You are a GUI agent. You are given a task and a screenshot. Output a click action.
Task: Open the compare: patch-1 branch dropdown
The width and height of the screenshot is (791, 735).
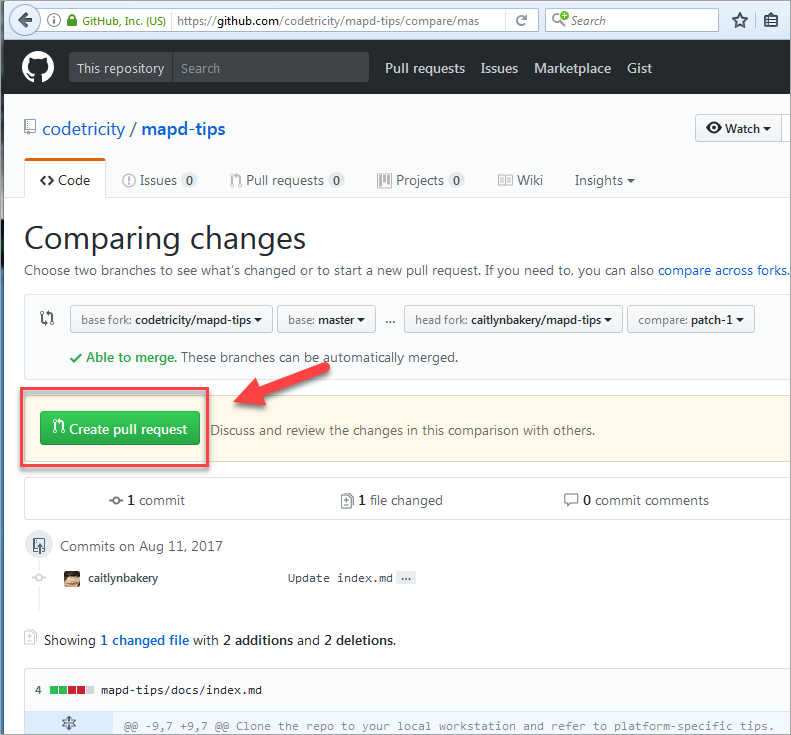point(691,319)
